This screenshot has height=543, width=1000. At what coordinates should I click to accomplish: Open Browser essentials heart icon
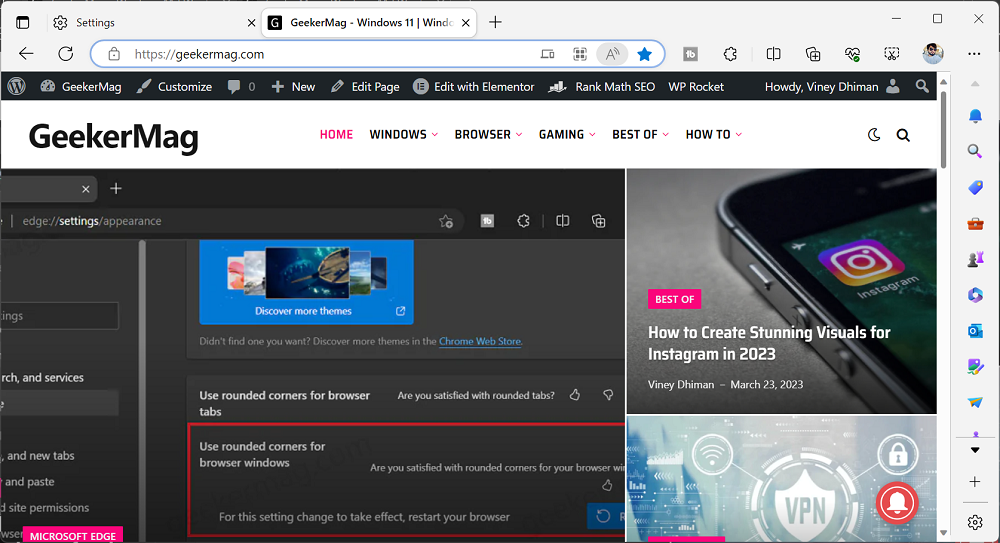(x=853, y=54)
